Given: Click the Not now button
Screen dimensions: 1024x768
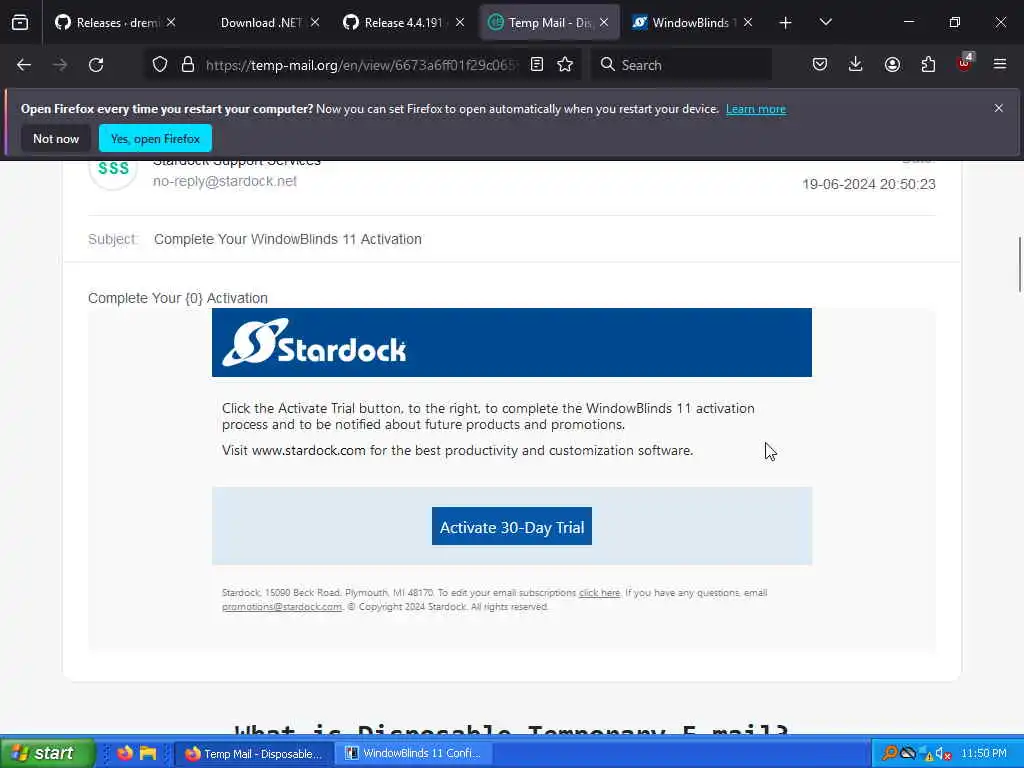Looking at the screenshot, I should (x=56, y=138).
